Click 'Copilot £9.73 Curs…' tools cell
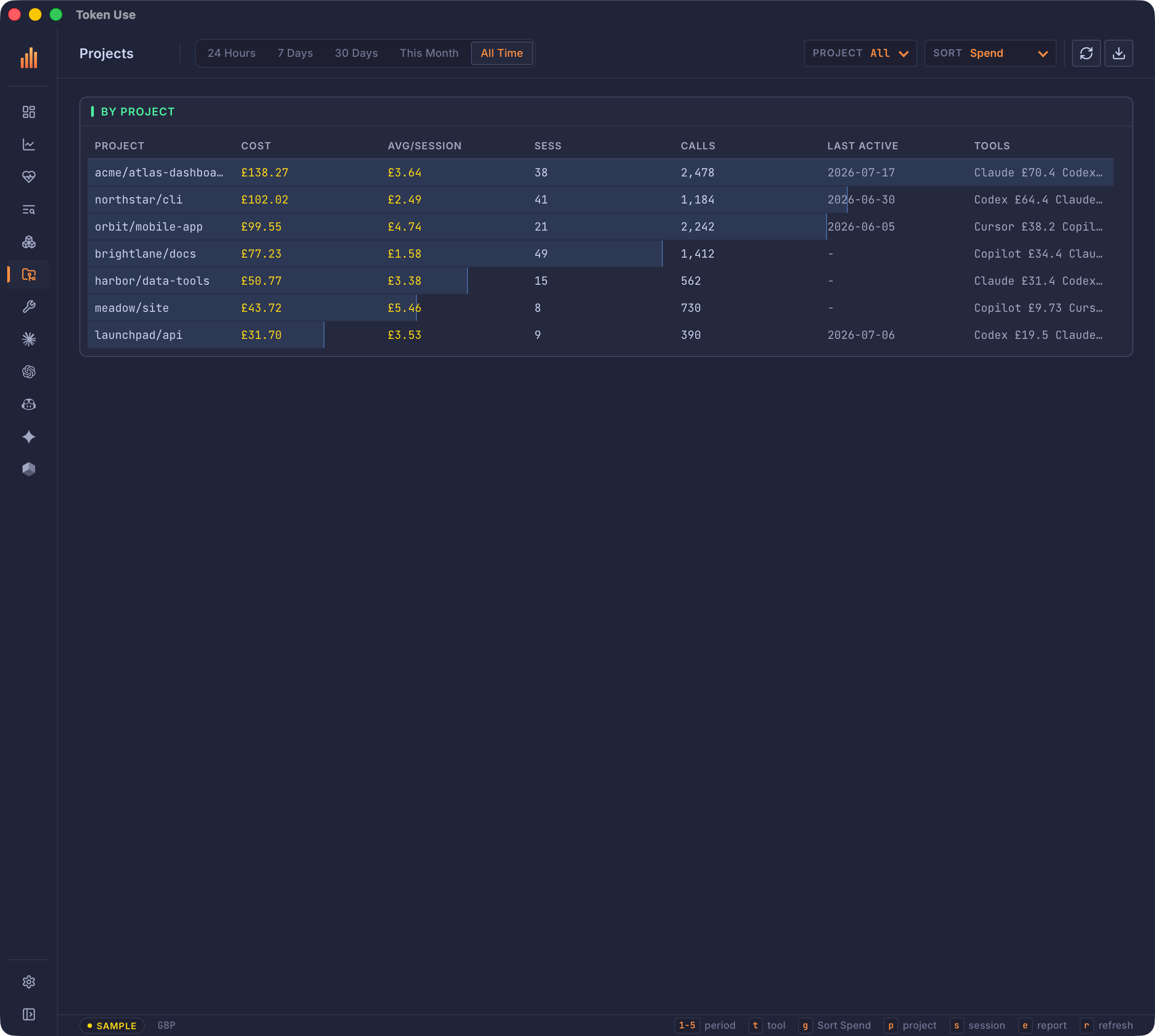The height and width of the screenshot is (1036, 1155). pyautogui.click(x=1038, y=308)
